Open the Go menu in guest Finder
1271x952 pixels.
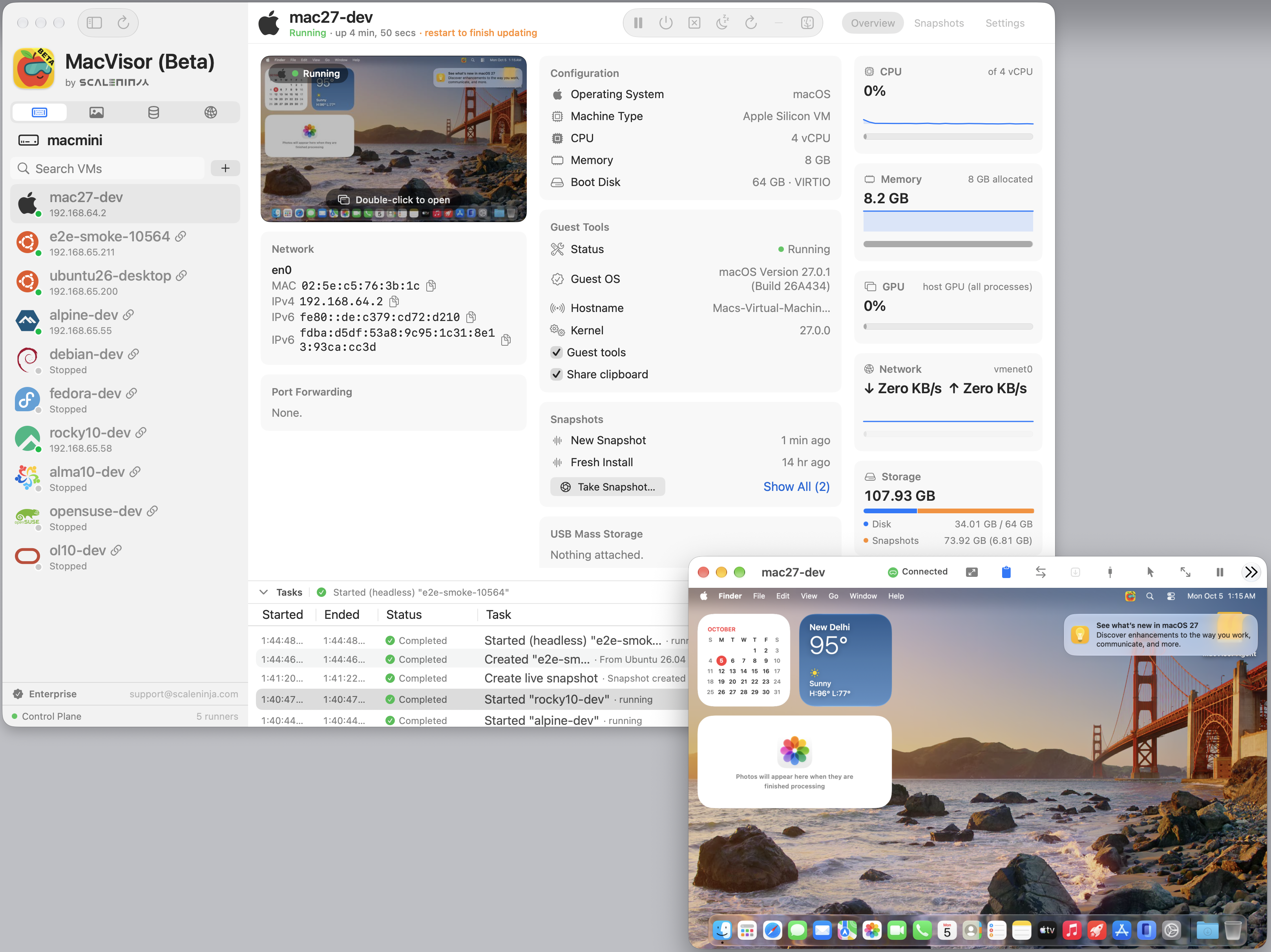833,596
